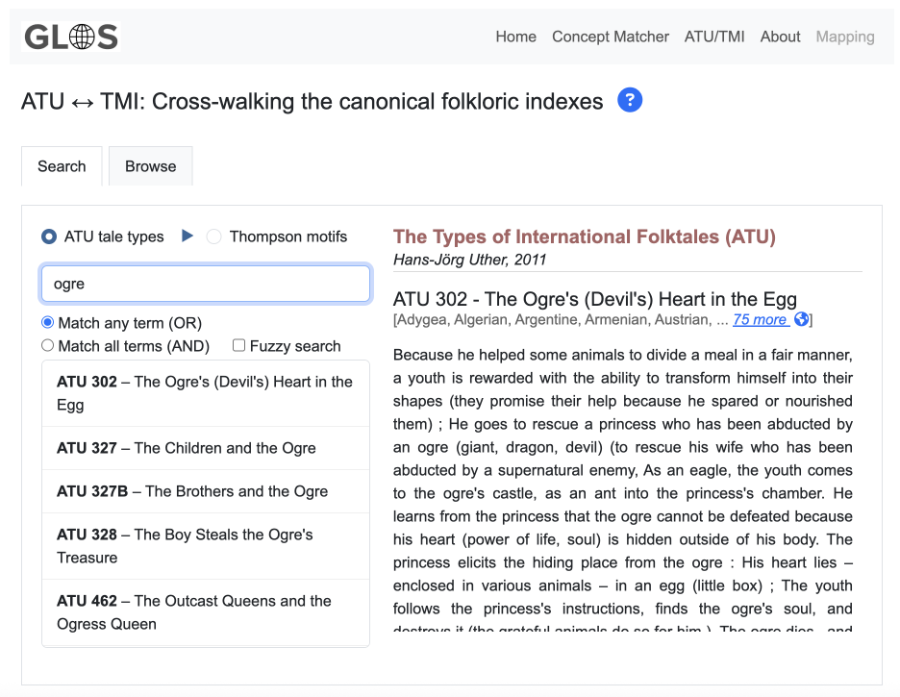The image size is (900, 697).
Task: Switch to the Browse tab
Action: click(x=150, y=167)
